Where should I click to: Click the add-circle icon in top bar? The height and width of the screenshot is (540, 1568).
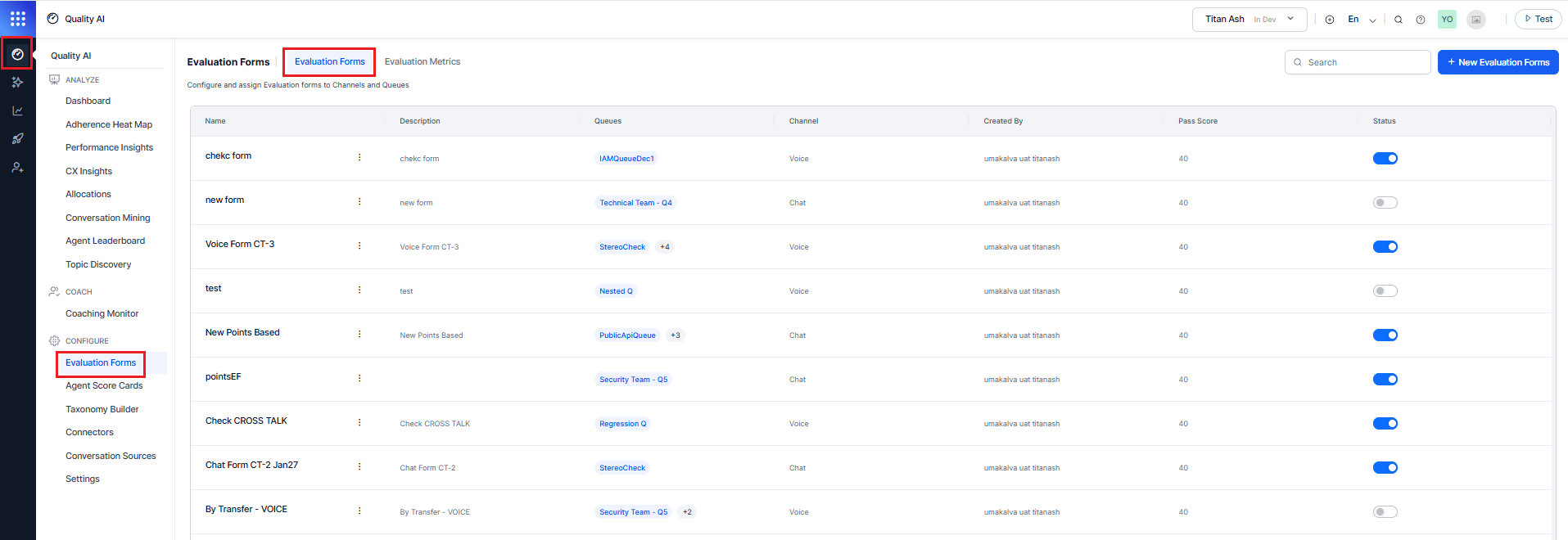1330,20
